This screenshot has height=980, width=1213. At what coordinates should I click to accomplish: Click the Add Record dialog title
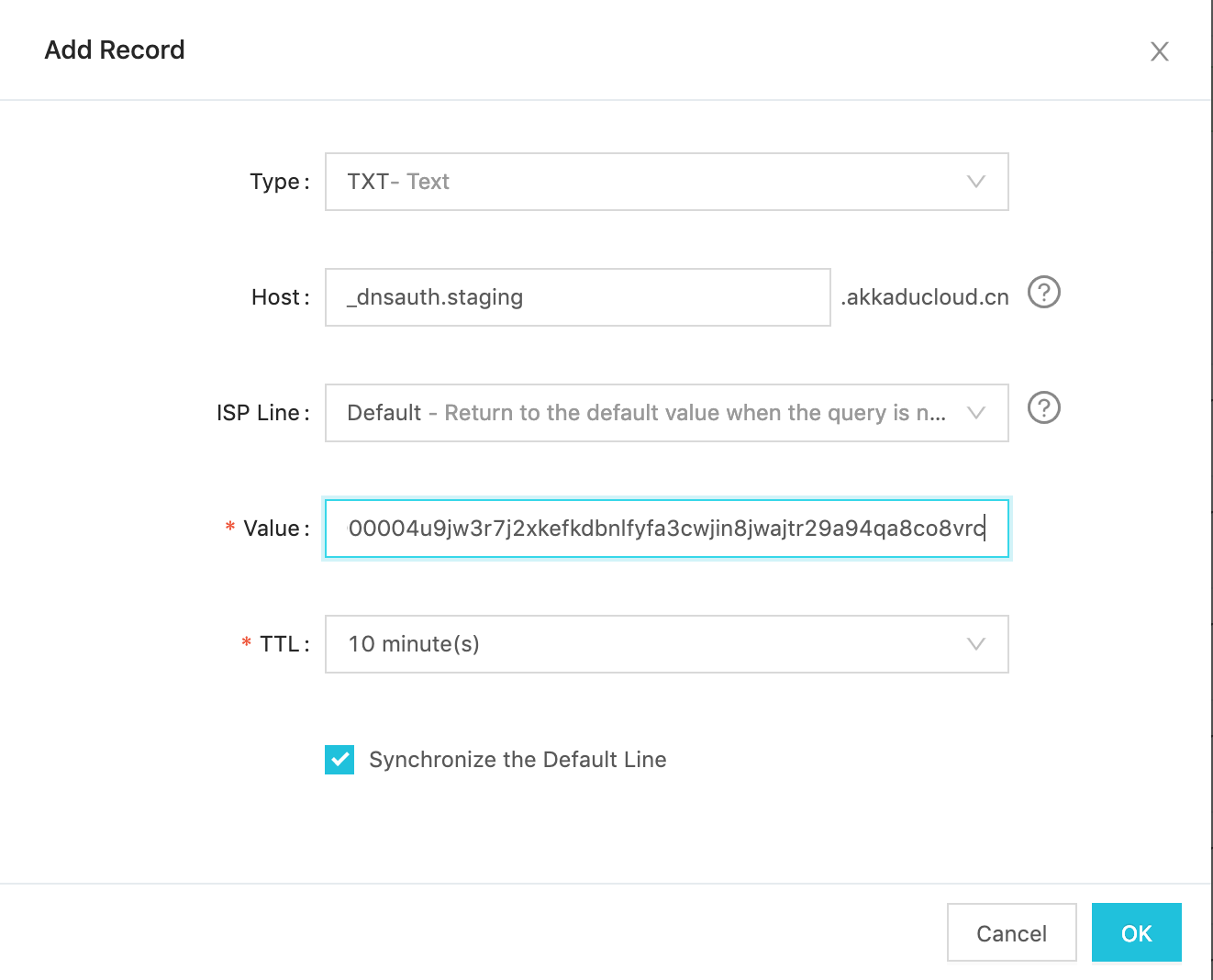point(115,50)
